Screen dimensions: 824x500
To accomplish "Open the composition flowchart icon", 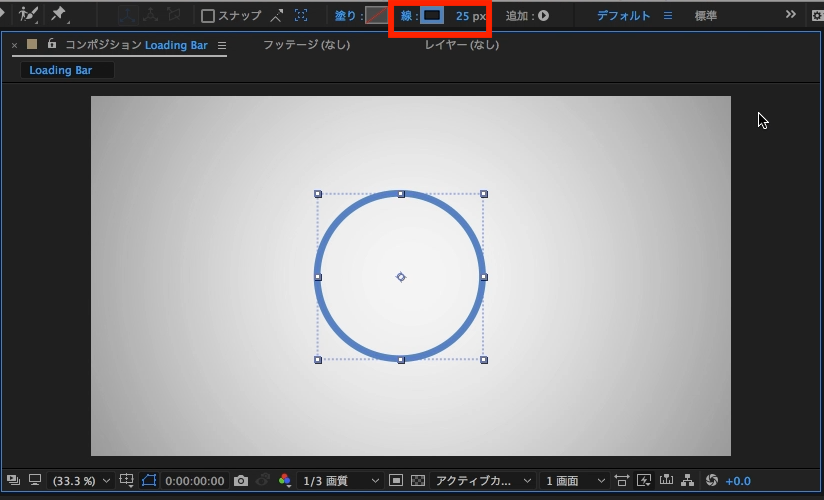I will 687,480.
